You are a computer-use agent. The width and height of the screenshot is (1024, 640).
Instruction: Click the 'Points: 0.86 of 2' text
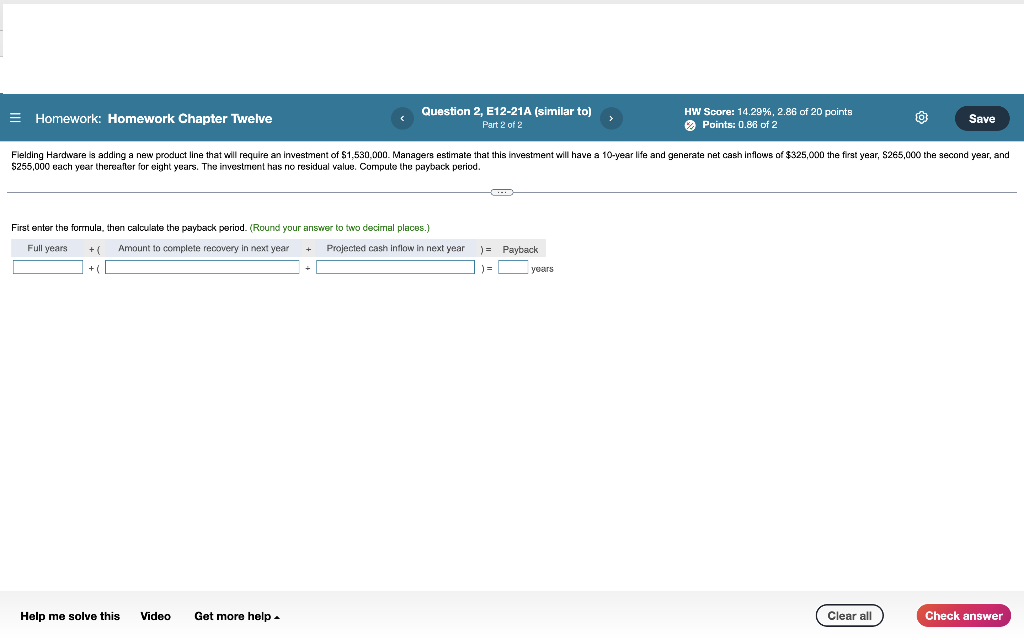point(739,125)
